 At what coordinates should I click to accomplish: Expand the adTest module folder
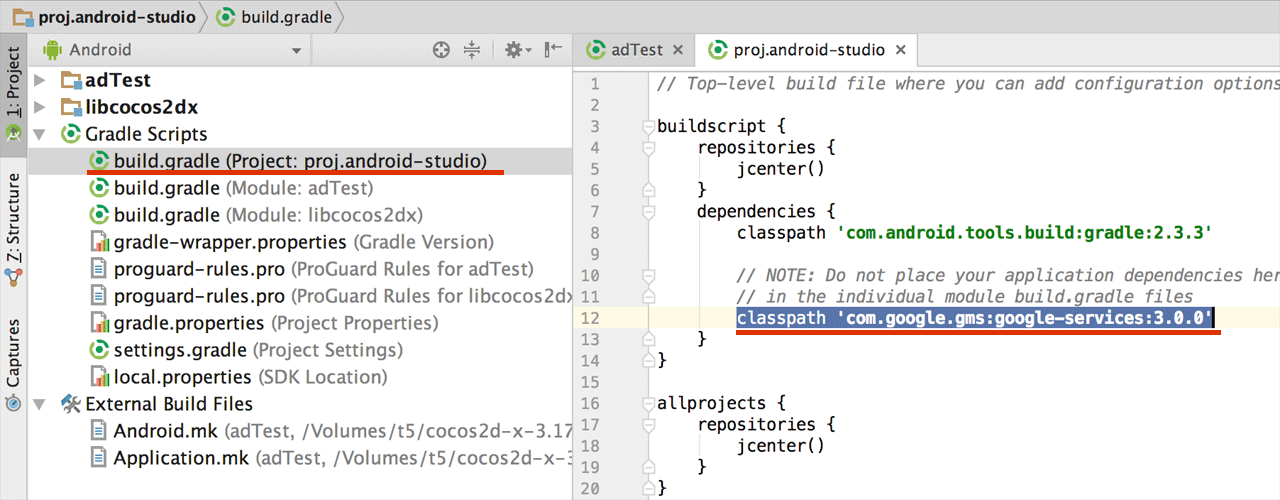click(x=40, y=80)
